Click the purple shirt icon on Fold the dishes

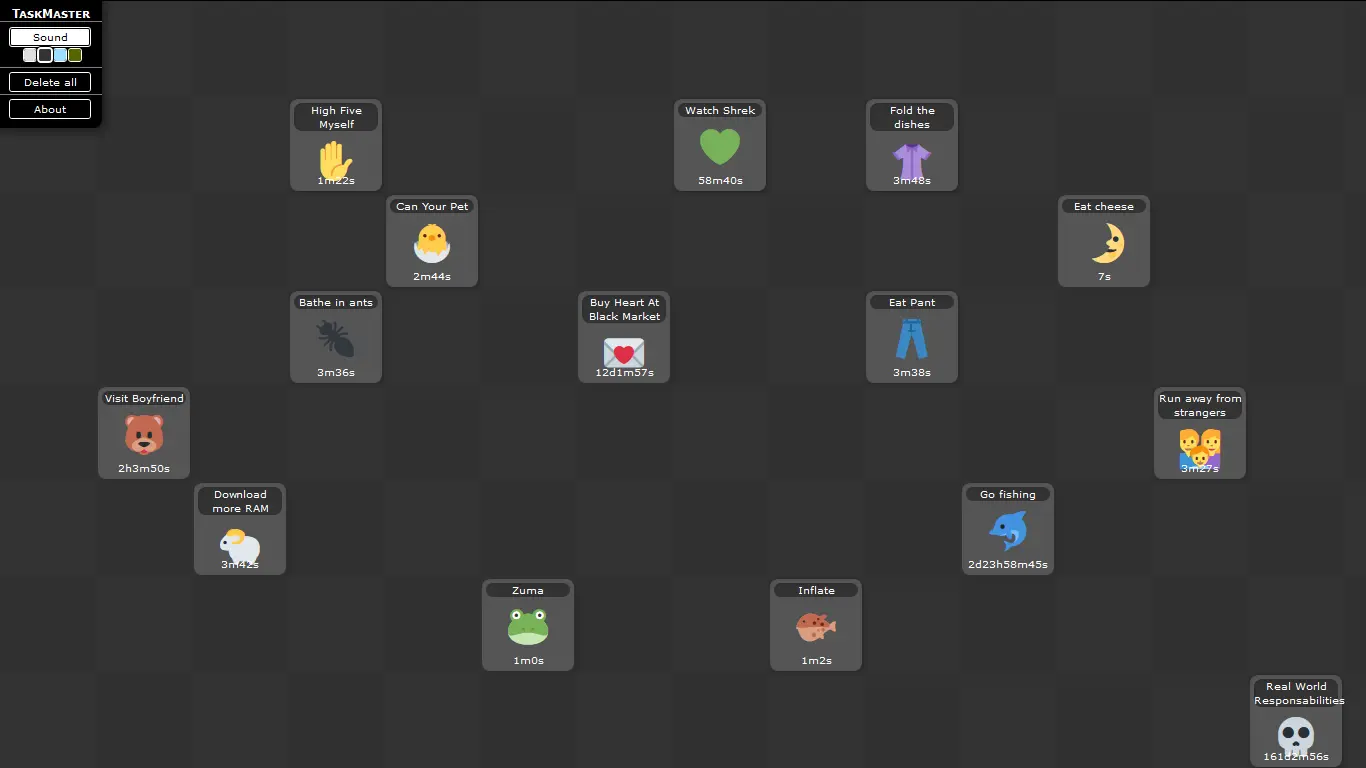[x=912, y=160]
